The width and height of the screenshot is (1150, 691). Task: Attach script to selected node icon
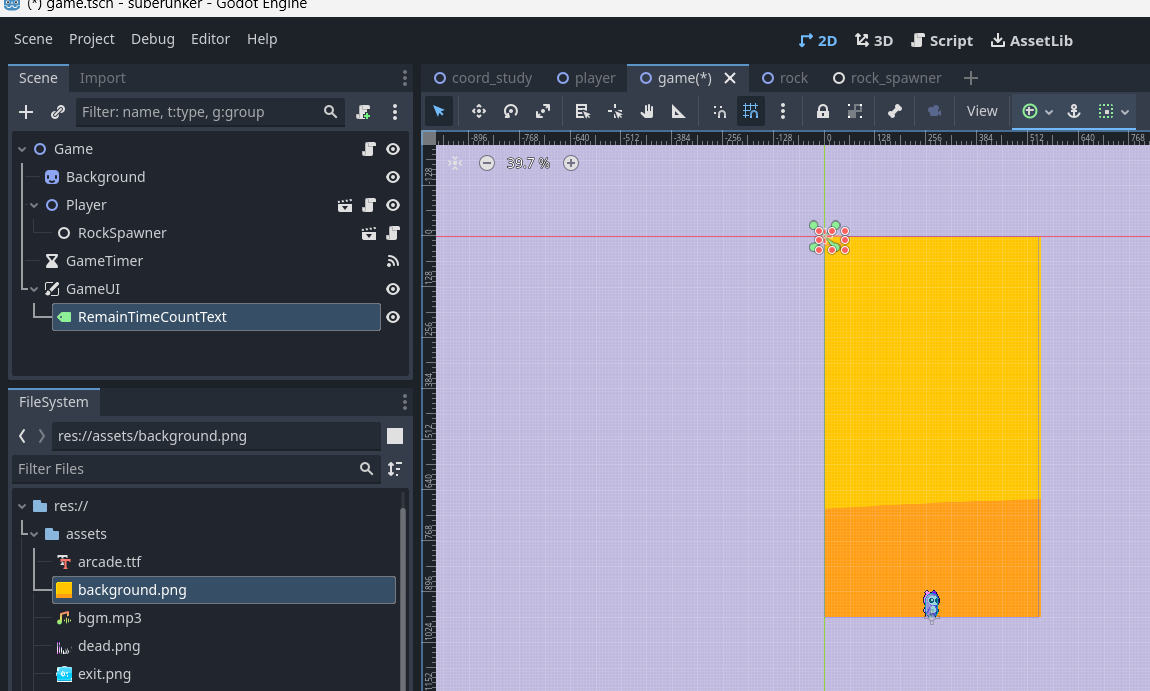363,112
